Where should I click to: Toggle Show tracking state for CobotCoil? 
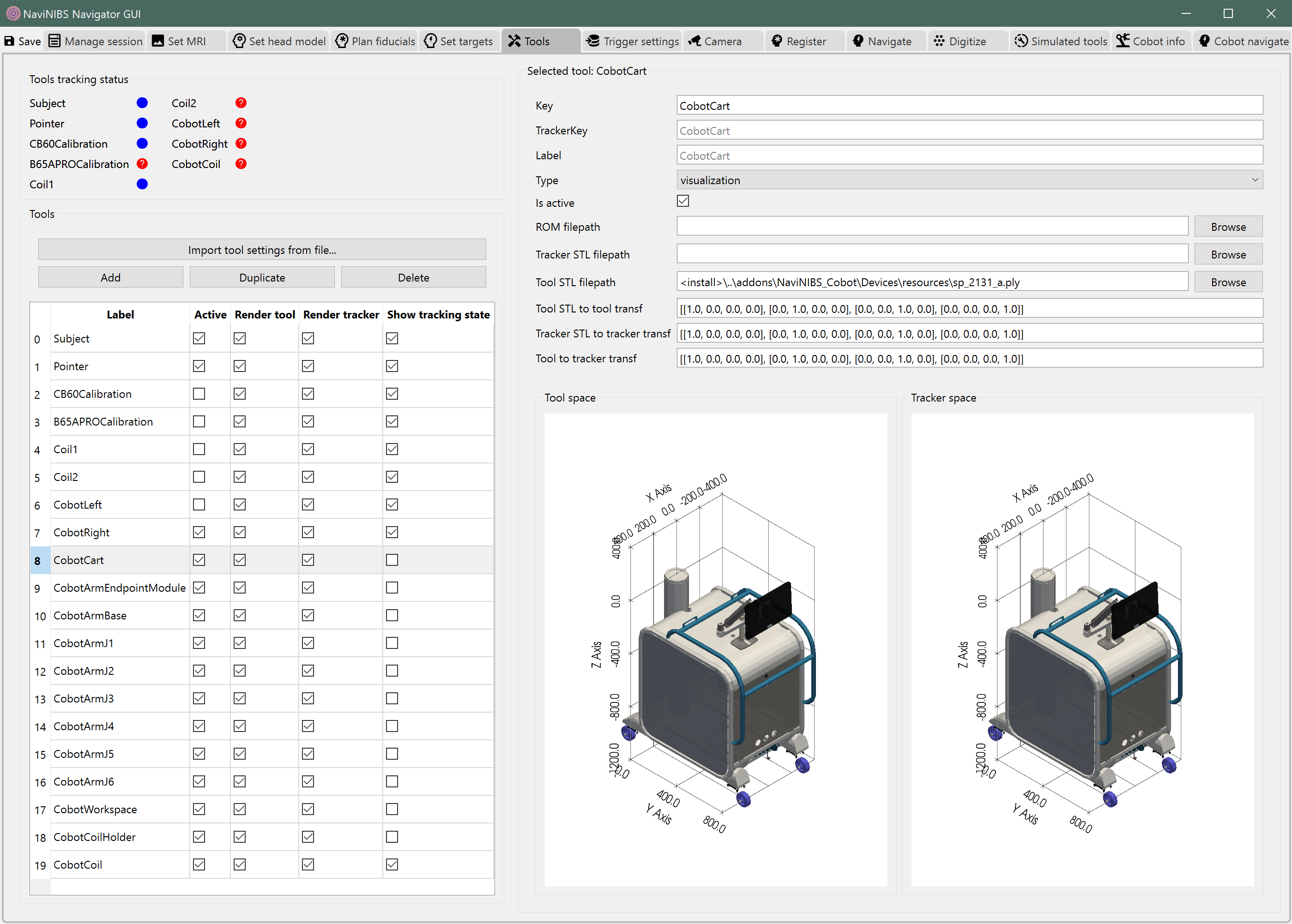pos(392,864)
